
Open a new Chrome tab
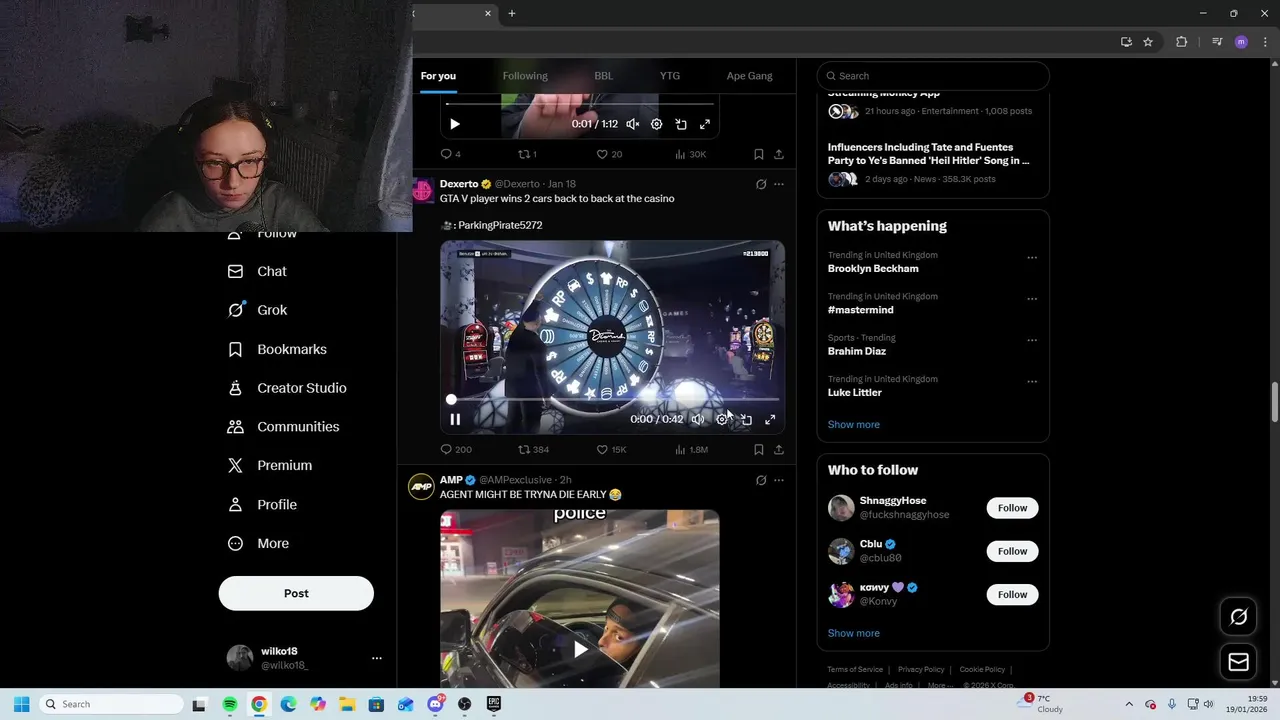[x=512, y=13]
